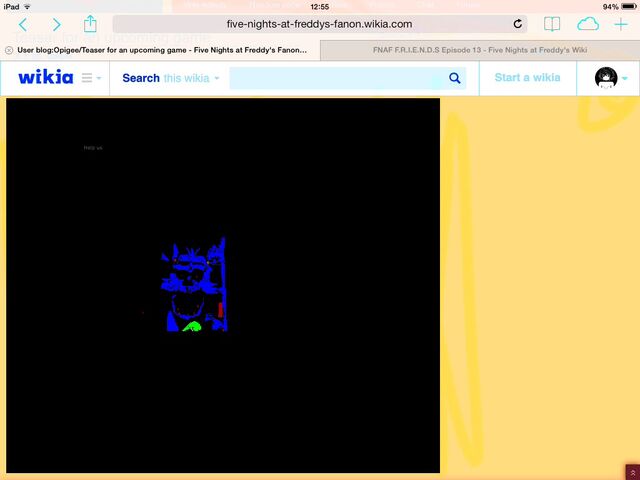Open the Safari share sheet icon
Viewport: 640px width, 480px height.
(90, 24)
